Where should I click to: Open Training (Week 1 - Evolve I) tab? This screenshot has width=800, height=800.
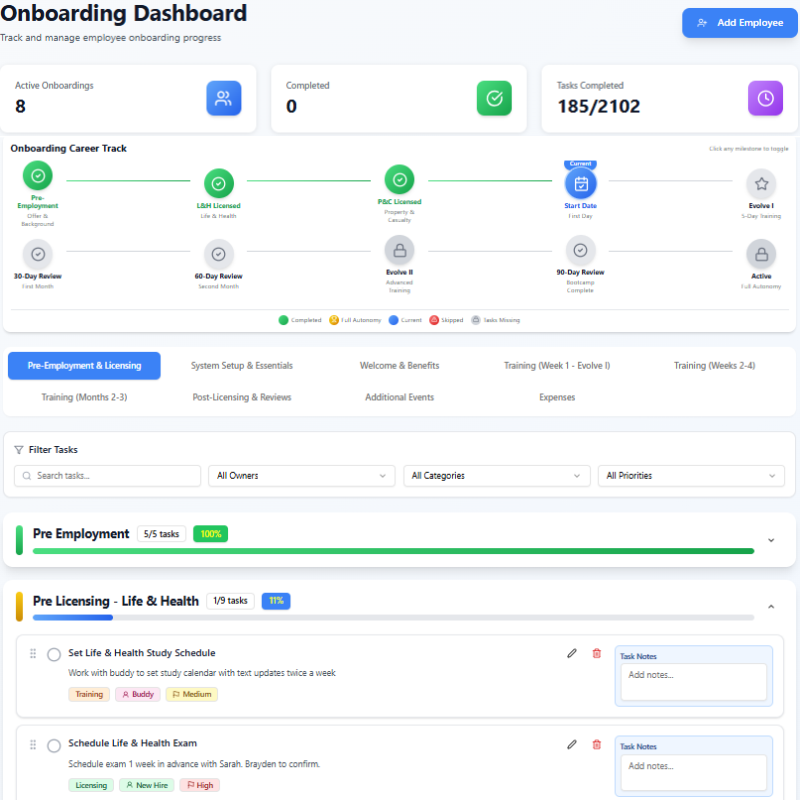pyautogui.click(x=557, y=365)
